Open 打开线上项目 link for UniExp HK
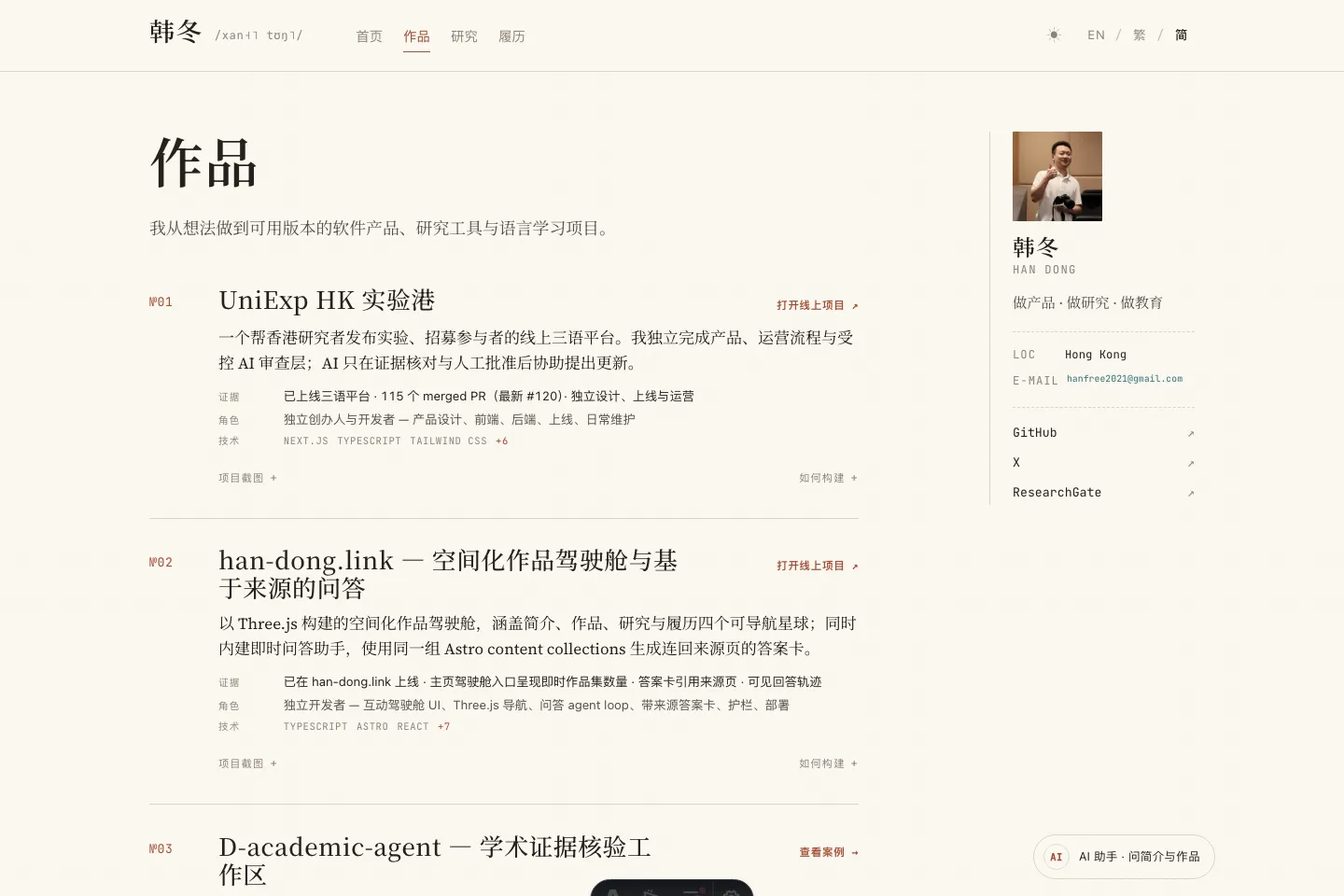1344x896 pixels. point(817,305)
